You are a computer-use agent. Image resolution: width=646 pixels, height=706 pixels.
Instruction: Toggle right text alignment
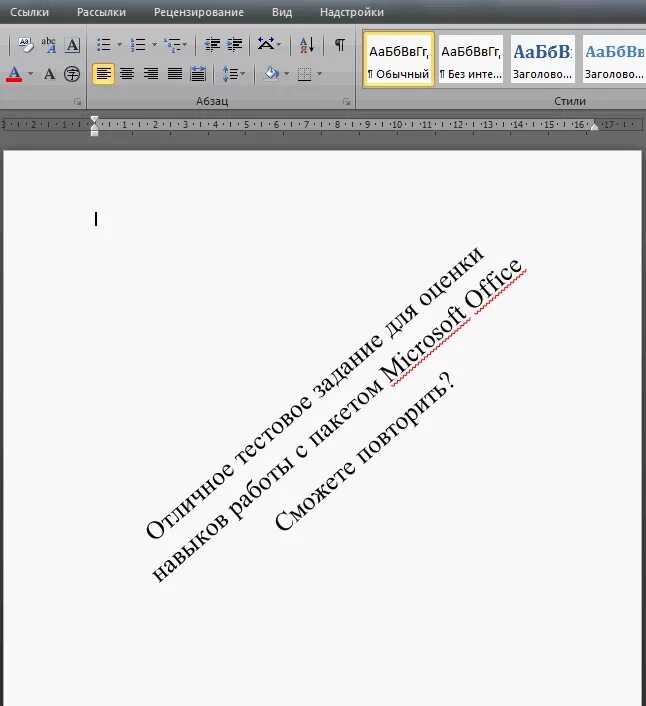(x=151, y=73)
